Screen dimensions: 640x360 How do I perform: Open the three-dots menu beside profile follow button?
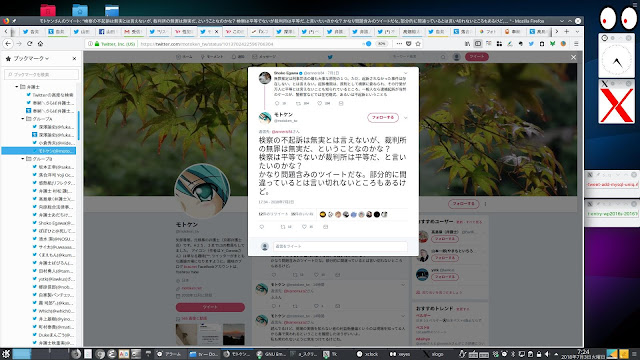pos(485,204)
